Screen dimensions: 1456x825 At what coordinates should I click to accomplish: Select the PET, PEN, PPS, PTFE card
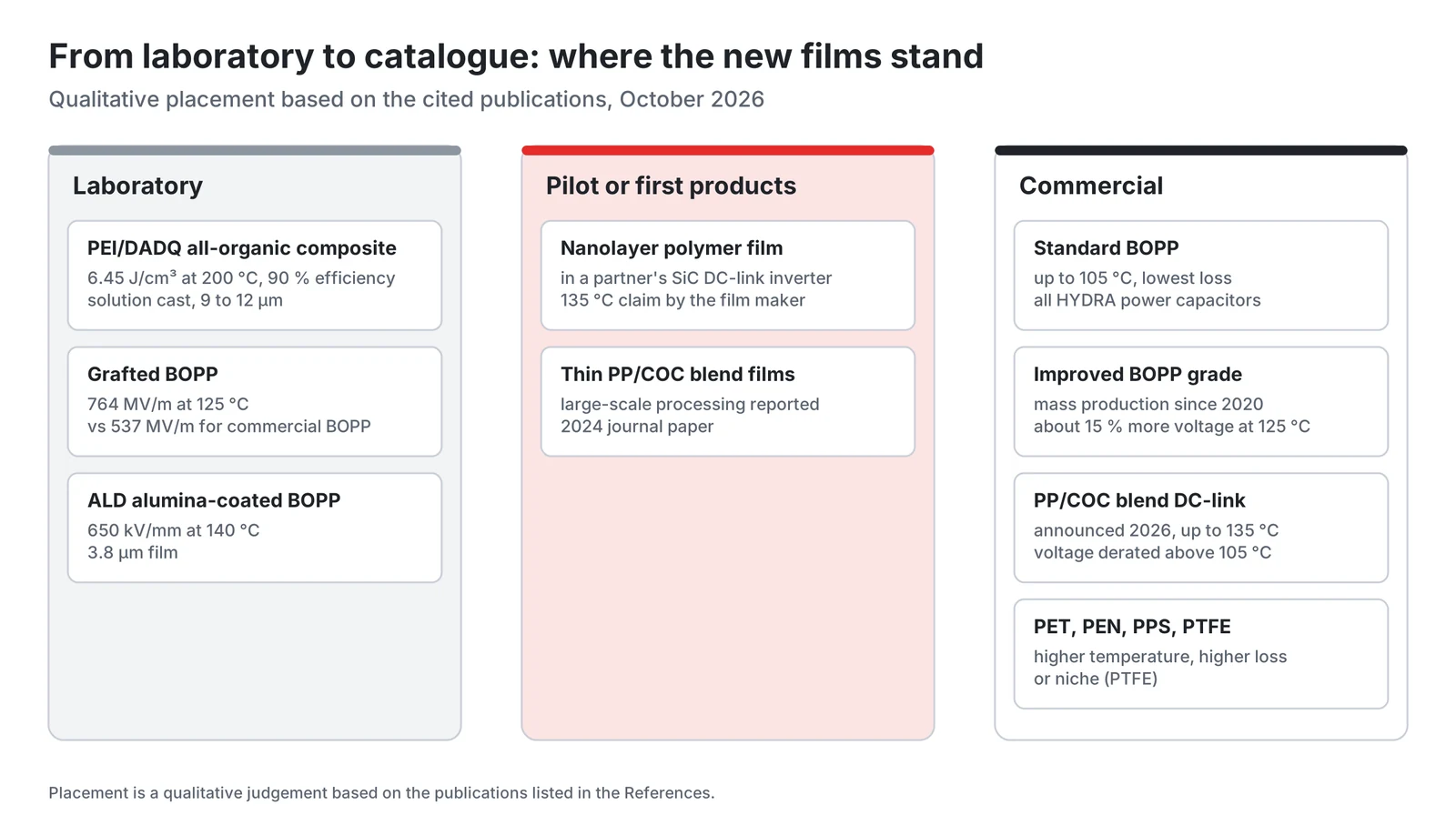pos(1201,654)
